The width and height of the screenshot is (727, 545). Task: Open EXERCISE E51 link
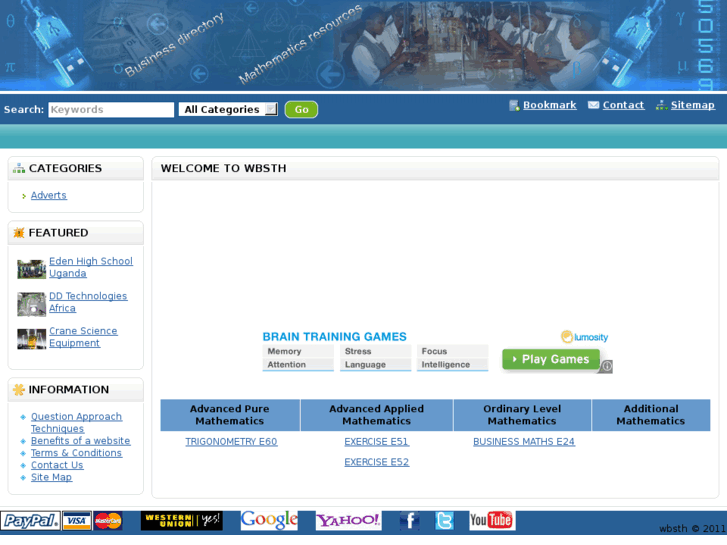[x=376, y=442]
